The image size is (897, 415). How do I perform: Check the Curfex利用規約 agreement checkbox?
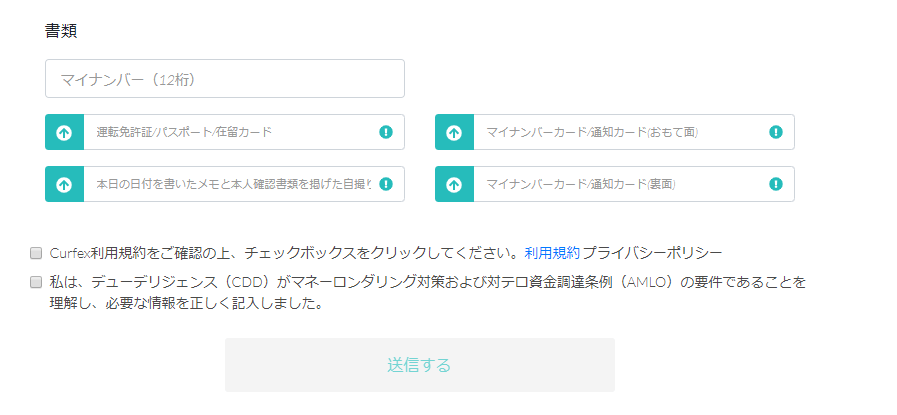[x=36, y=252]
